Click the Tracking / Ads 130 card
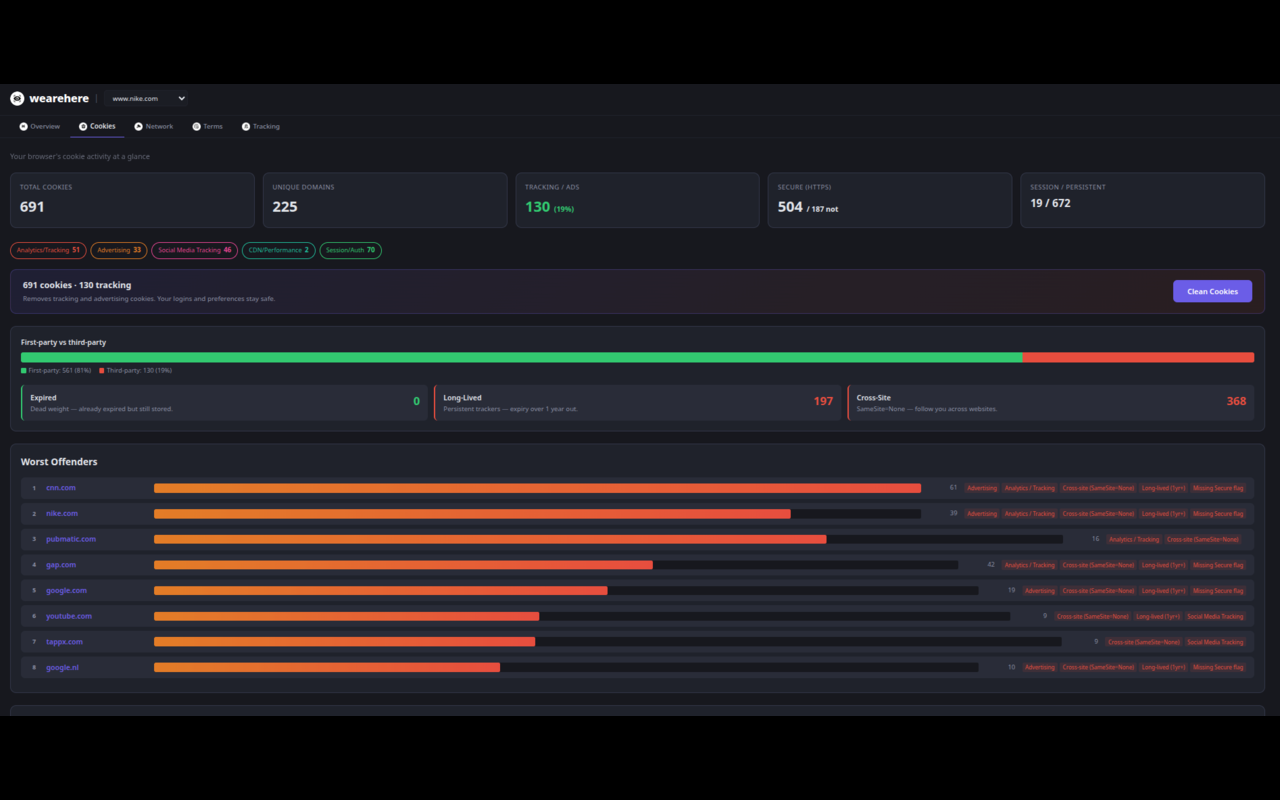The image size is (1280, 800). tap(638, 200)
